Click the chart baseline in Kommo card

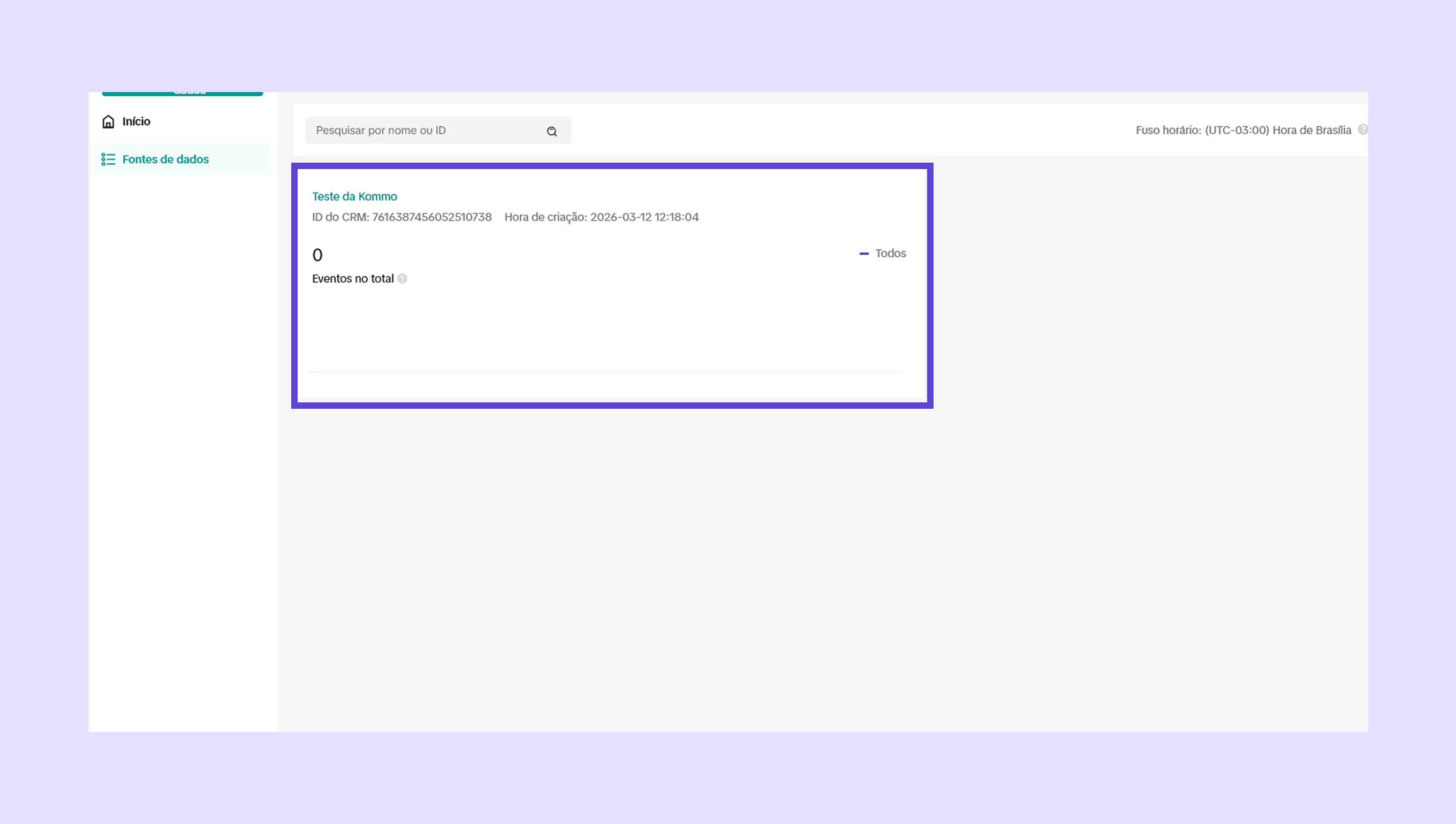click(604, 372)
